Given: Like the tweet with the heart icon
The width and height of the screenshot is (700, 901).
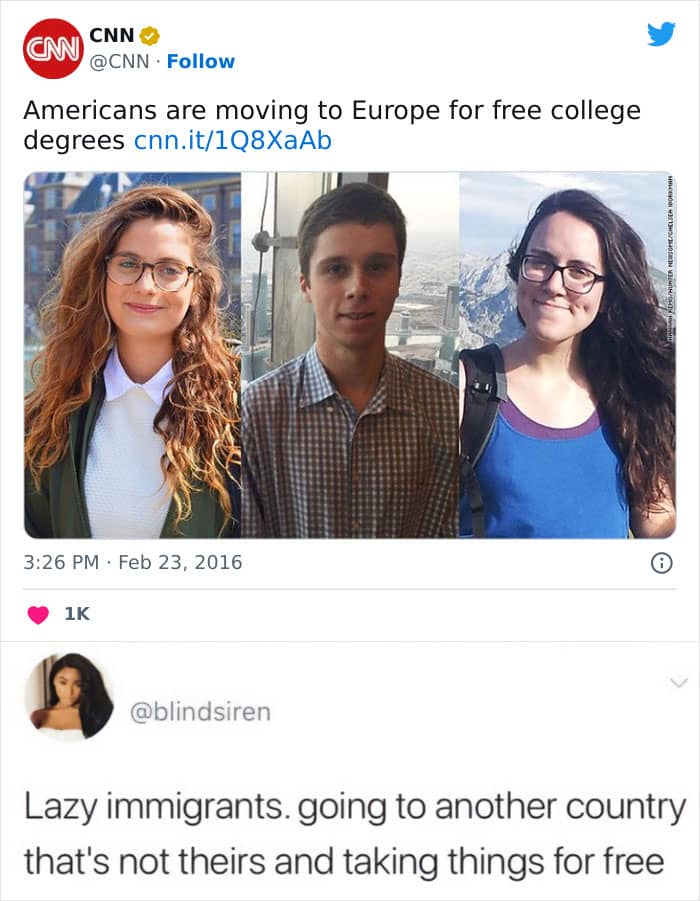Looking at the screenshot, I should [x=38, y=614].
